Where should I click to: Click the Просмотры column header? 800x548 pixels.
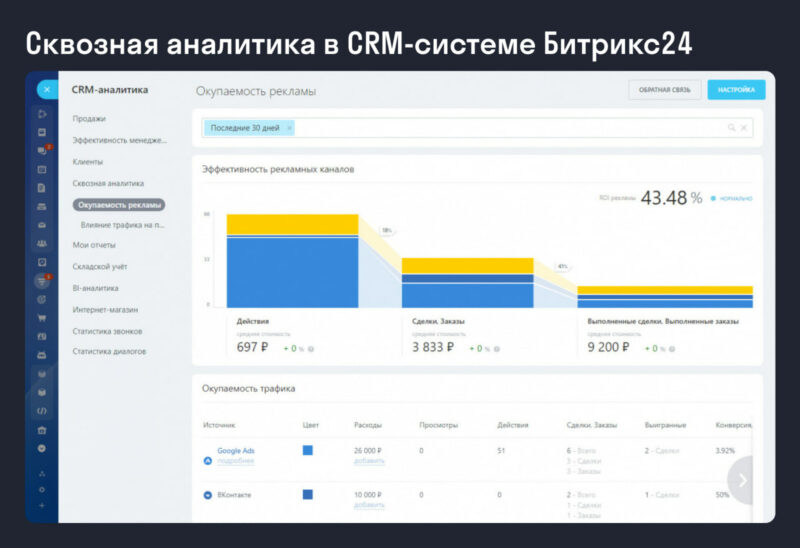pyautogui.click(x=438, y=425)
